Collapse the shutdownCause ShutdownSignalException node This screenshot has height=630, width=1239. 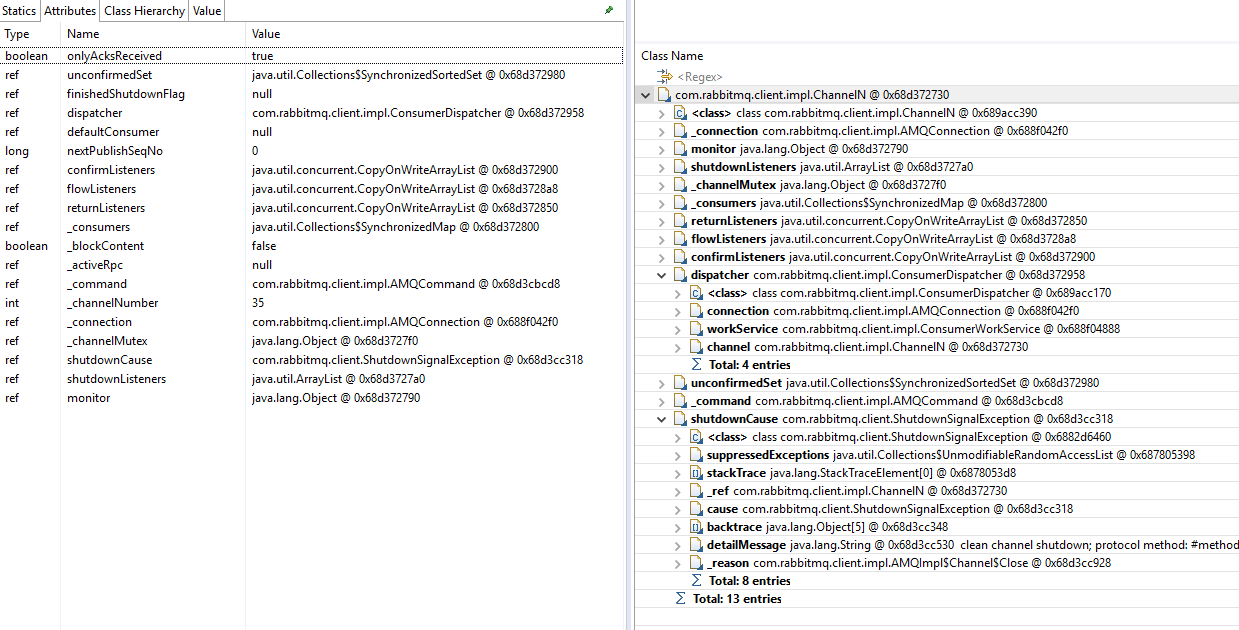(662, 419)
